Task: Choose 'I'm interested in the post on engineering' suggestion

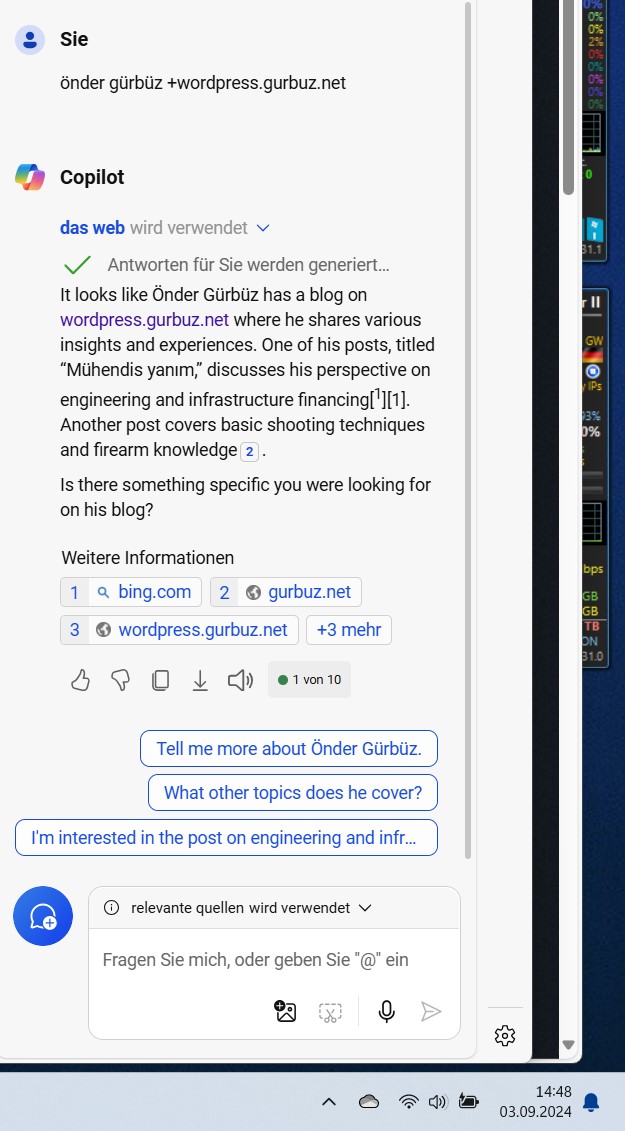Action: point(226,837)
